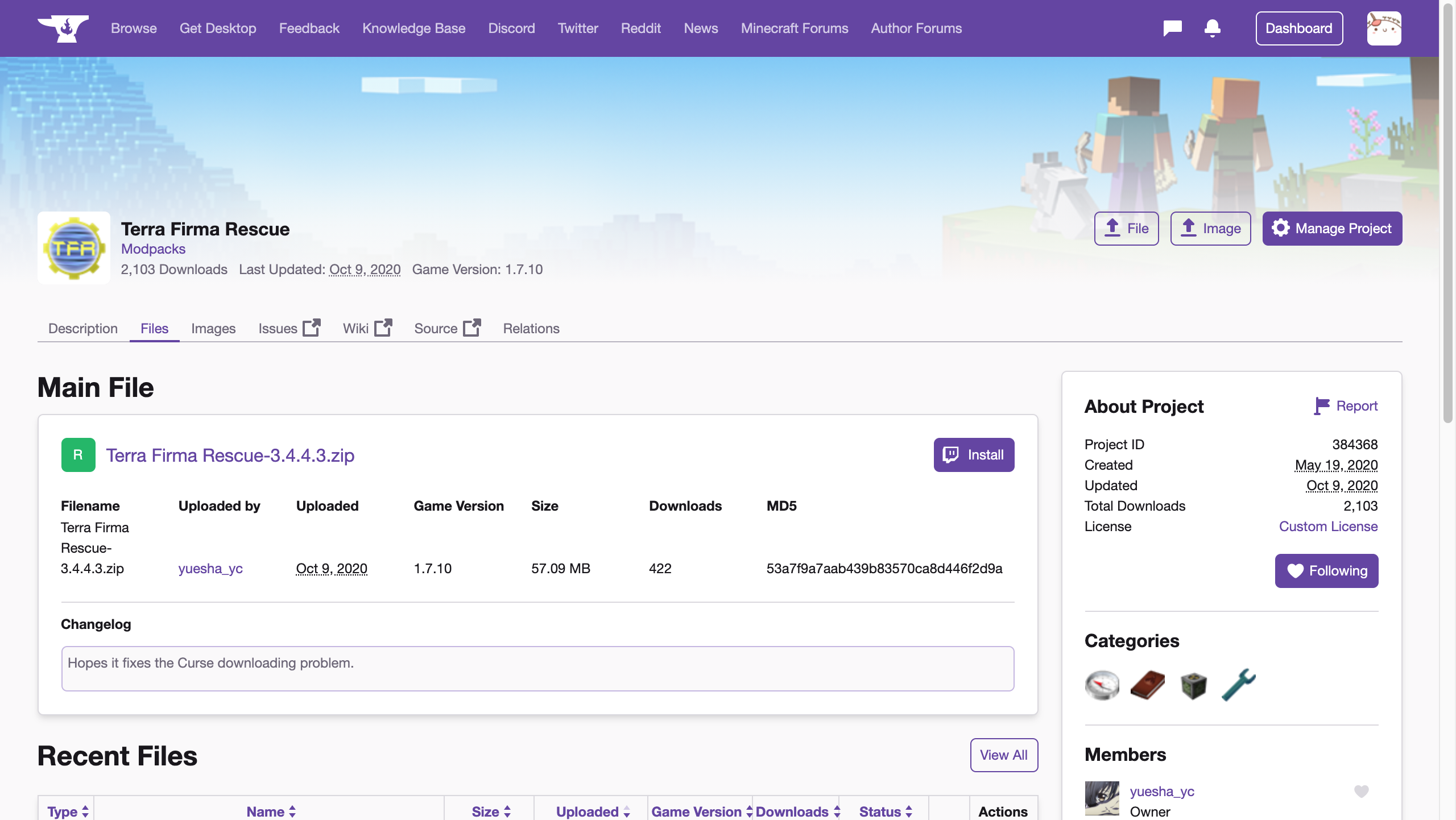Click the Modpacks category link
1456x820 pixels.
[153, 249]
